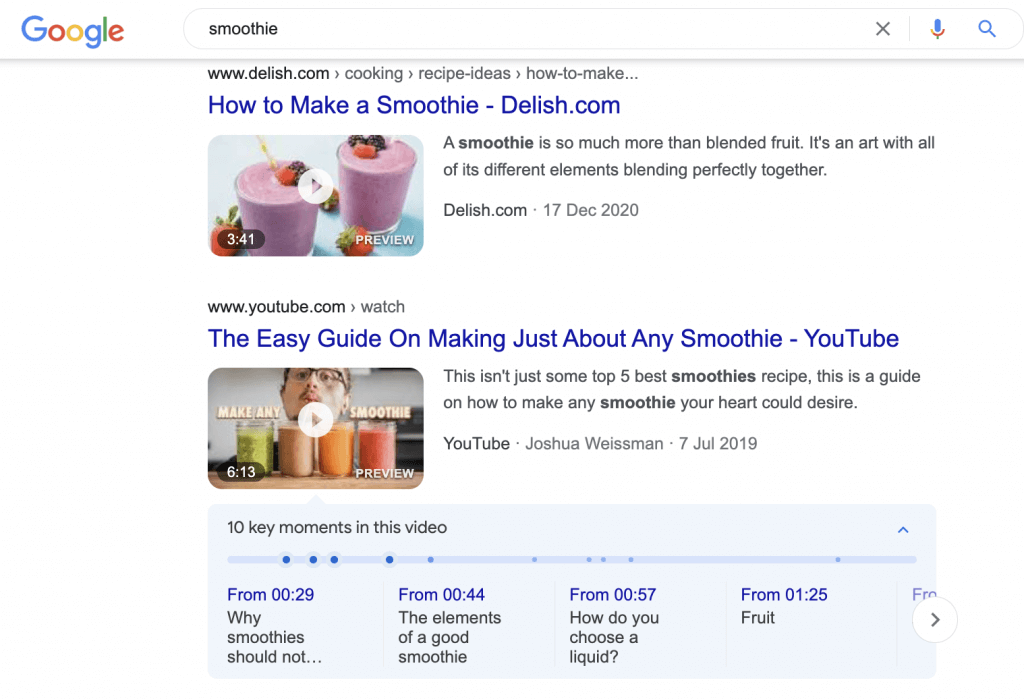Click the PREVIEW badge on the Delish video

coord(385,239)
